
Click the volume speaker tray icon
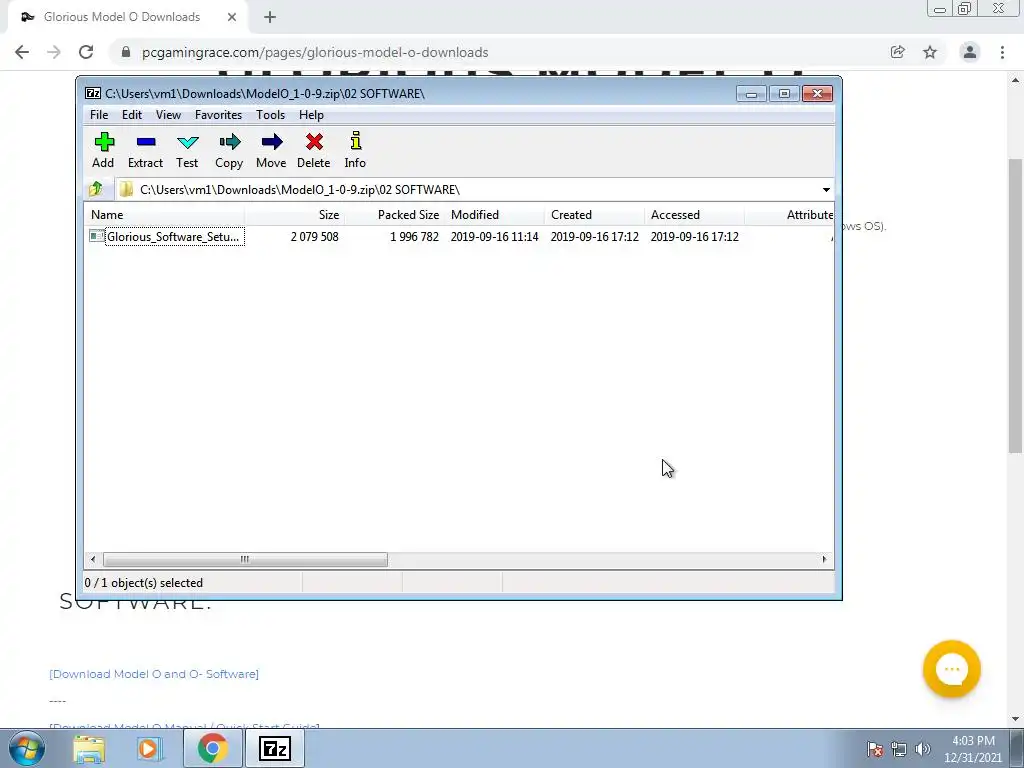pyautogui.click(x=923, y=749)
